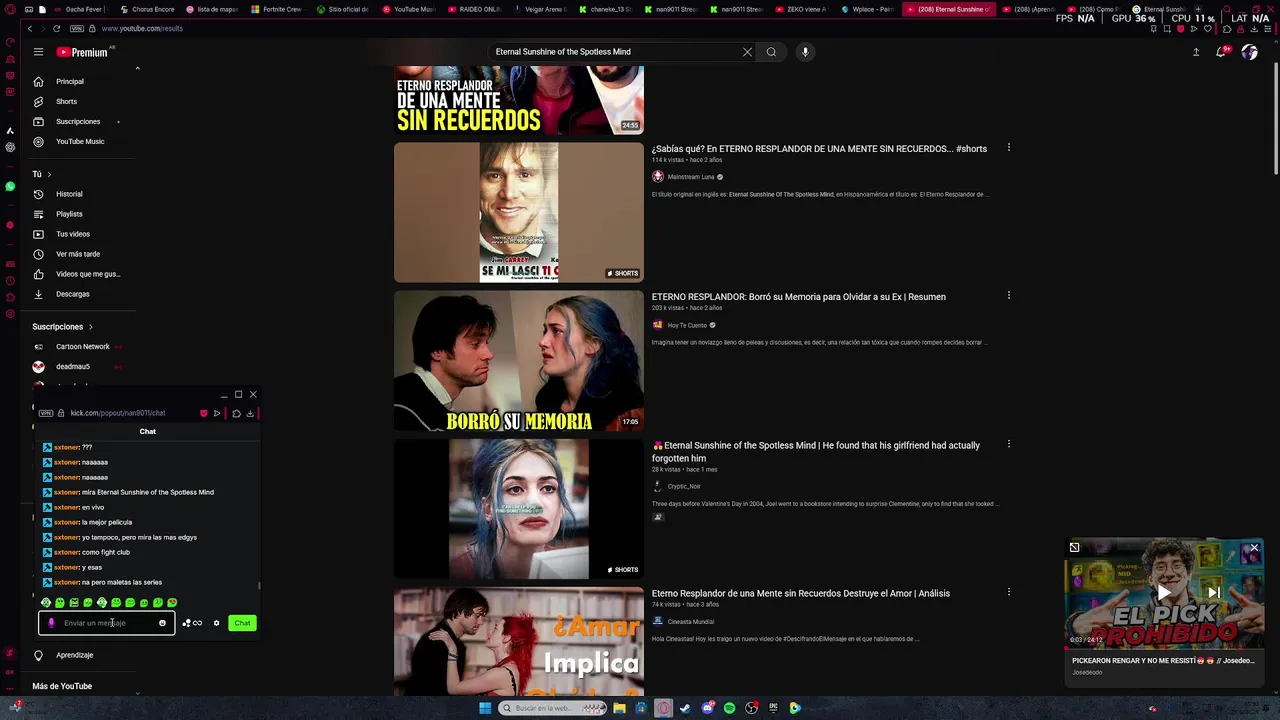
Task: Open Historial in sidebar
Action: pyautogui.click(x=82, y=194)
